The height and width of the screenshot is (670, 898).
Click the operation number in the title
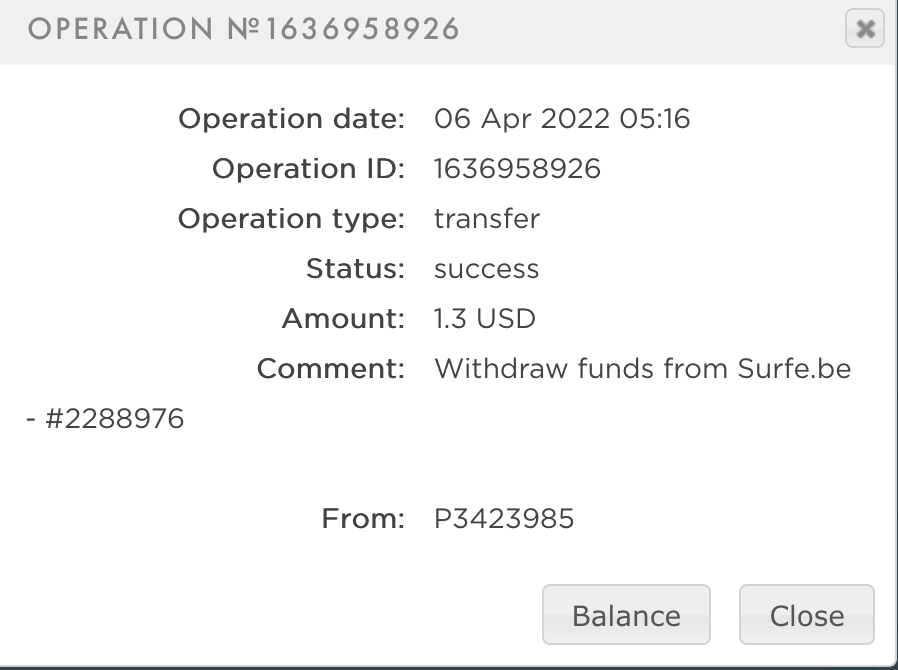pyautogui.click(x=343, y=30)
